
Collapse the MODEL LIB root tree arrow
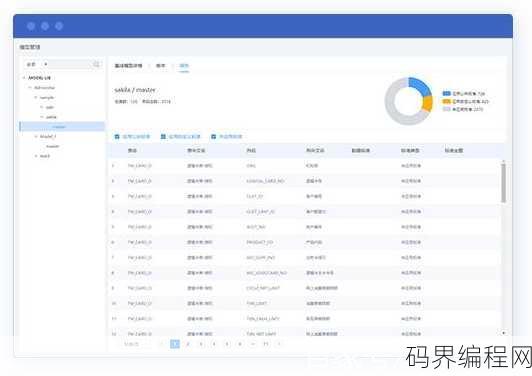tap(24, 78)
